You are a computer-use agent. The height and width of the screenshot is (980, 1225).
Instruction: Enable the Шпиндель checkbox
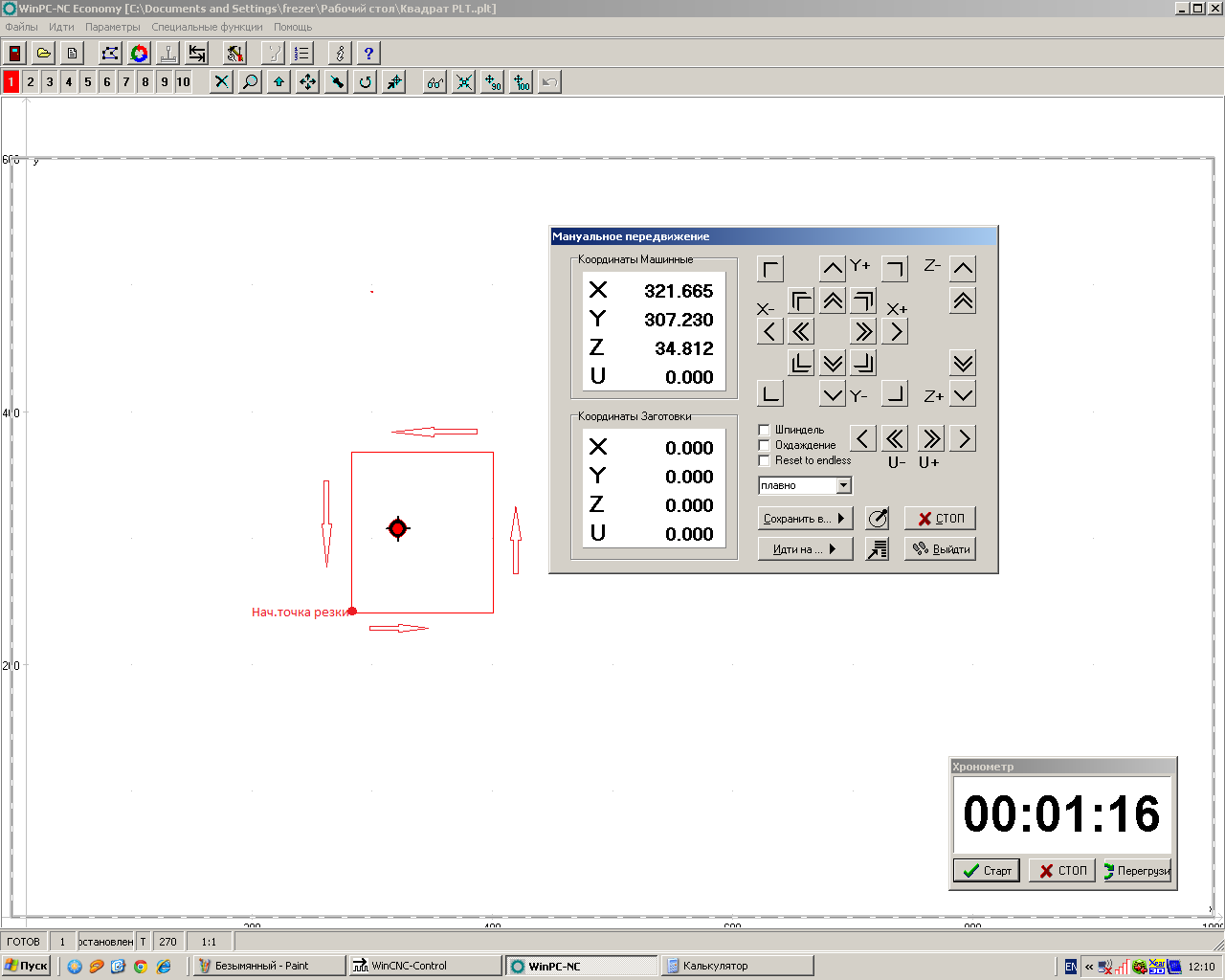pyautogui.click(x=764, y=430)
